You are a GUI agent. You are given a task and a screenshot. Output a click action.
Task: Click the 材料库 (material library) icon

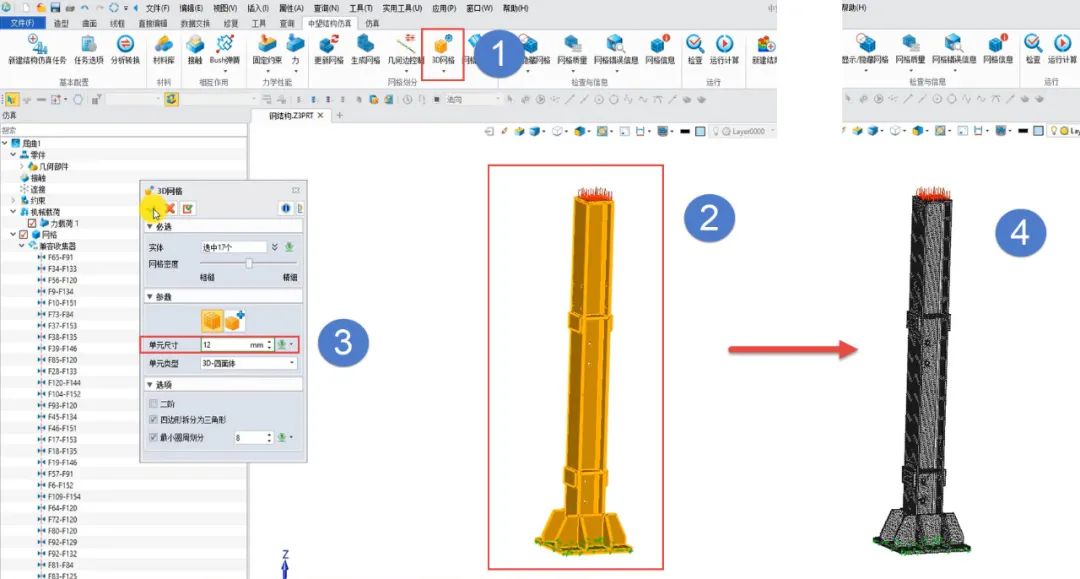[162, 48]
